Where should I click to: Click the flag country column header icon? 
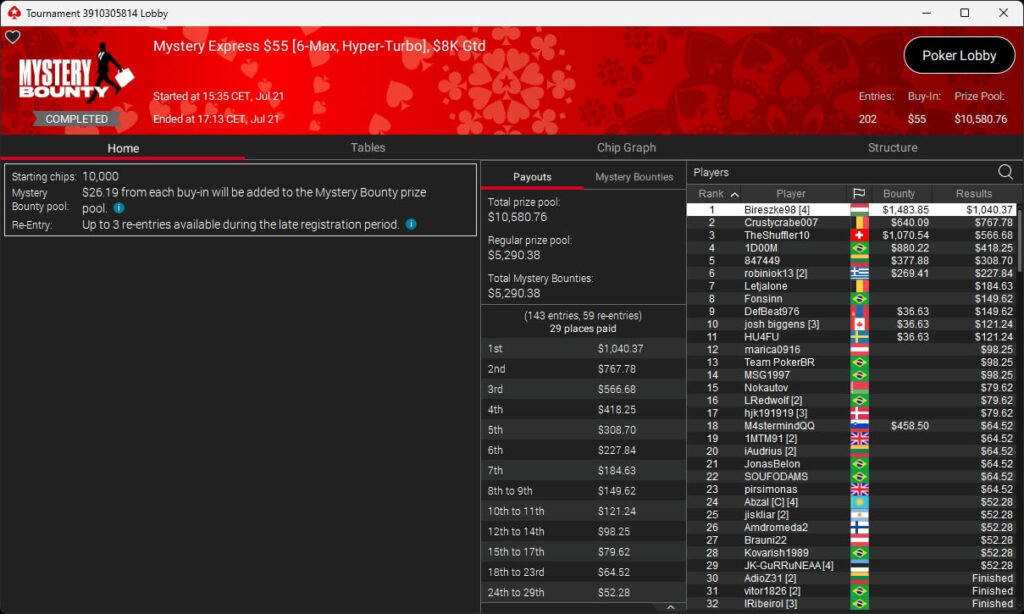[x=858, y=194]
